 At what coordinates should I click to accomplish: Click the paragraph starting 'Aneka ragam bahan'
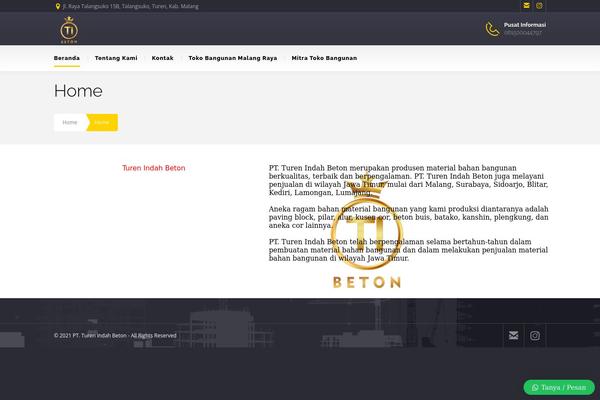coord(408,217)
